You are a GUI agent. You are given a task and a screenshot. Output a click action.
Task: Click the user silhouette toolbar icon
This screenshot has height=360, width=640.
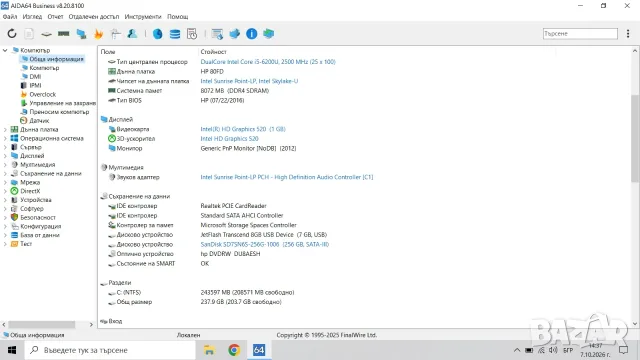(132, 33)
